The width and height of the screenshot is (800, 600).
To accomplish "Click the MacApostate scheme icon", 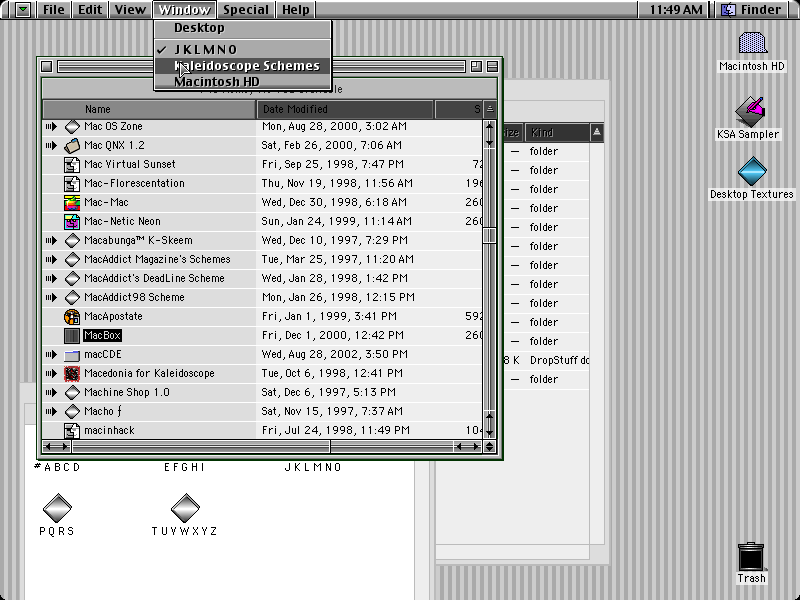I will [x=72, y=316].
